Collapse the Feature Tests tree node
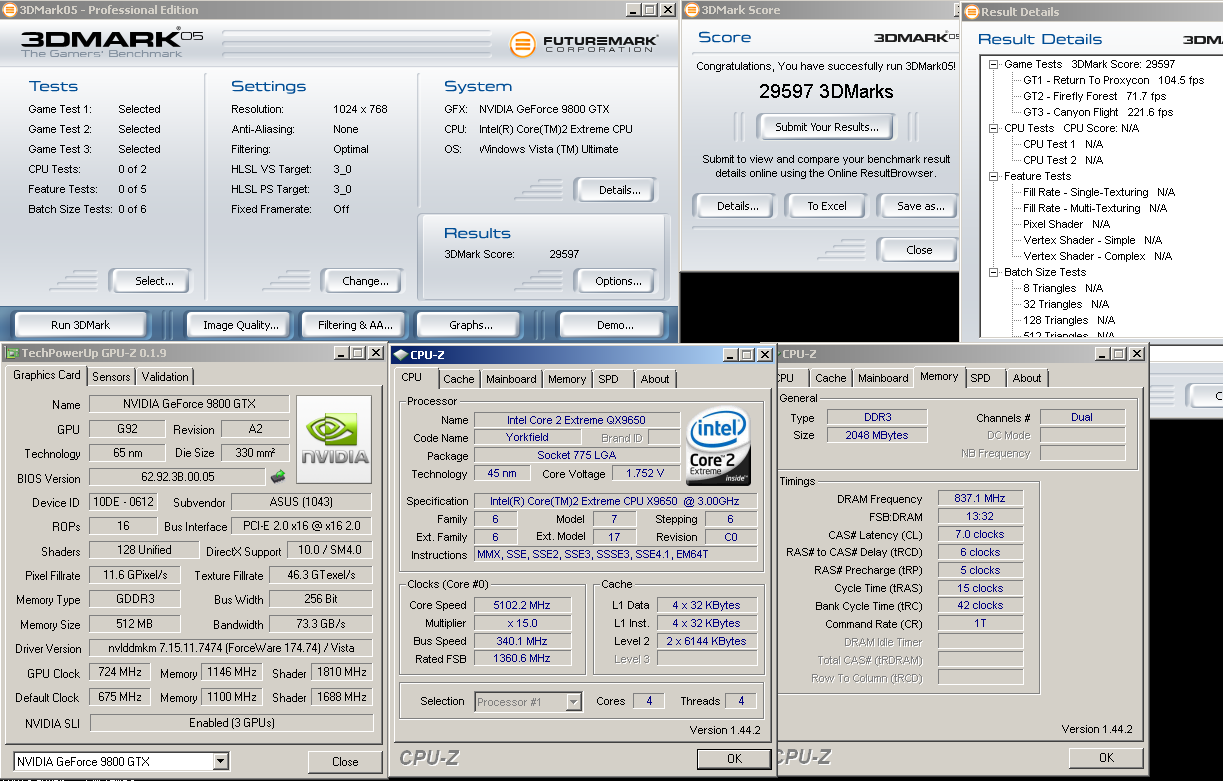 pos(994,176)
